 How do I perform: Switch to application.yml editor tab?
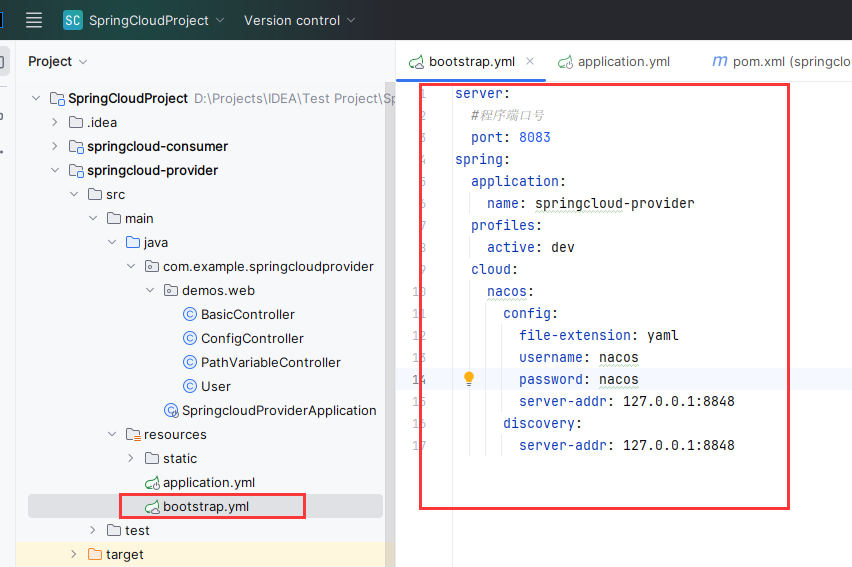623,61
